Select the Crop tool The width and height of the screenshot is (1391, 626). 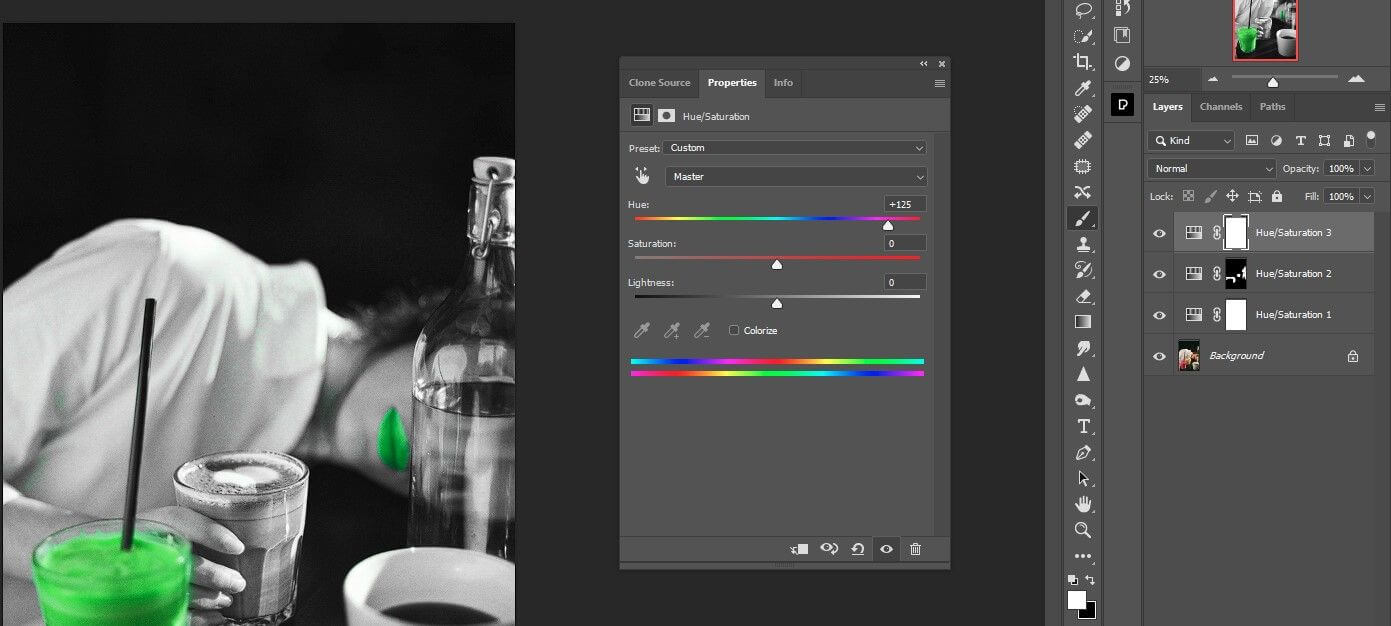[x=1083, y=61]
